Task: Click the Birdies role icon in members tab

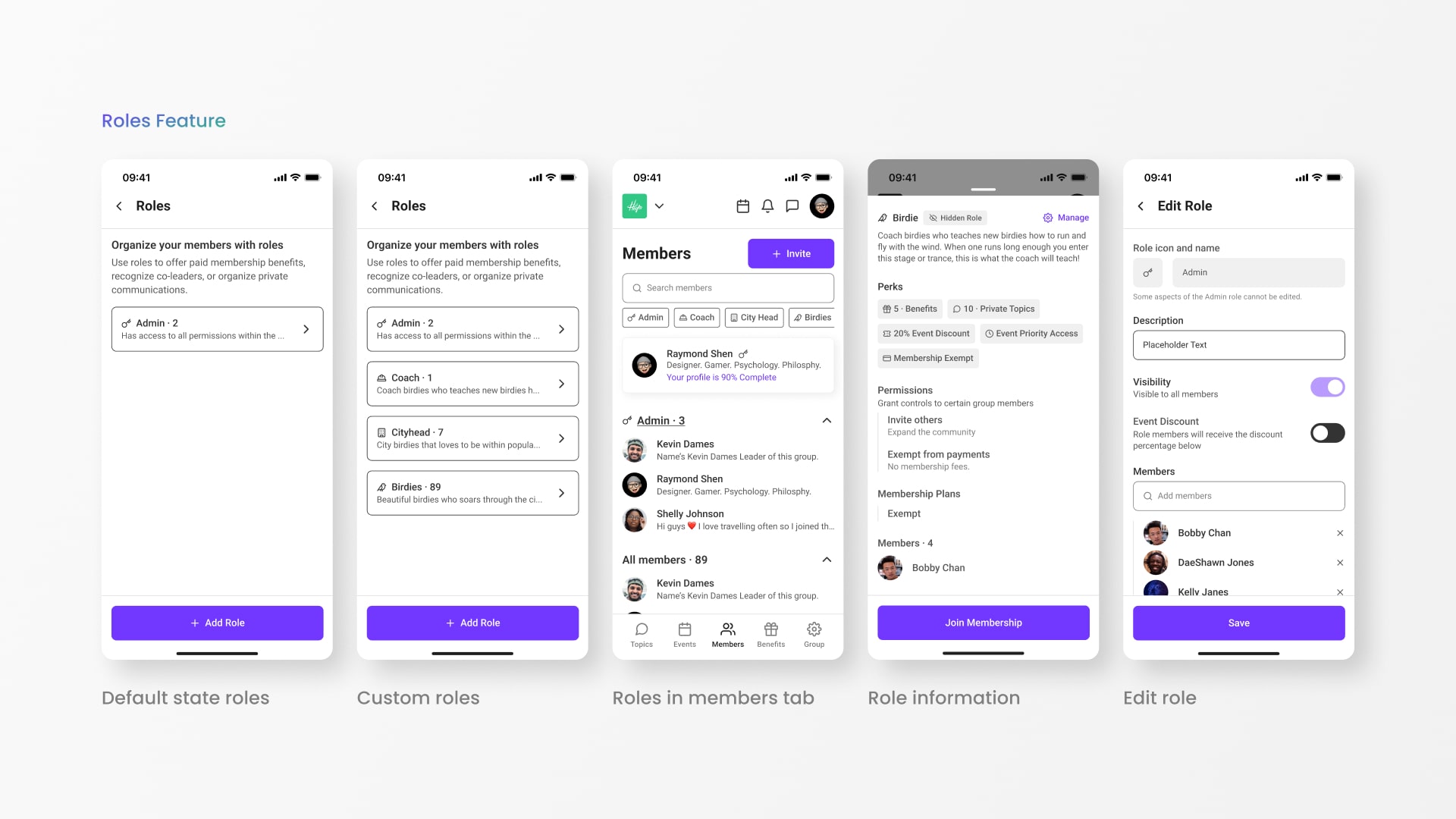Action: pyautogui.click(x=799, y=317)
